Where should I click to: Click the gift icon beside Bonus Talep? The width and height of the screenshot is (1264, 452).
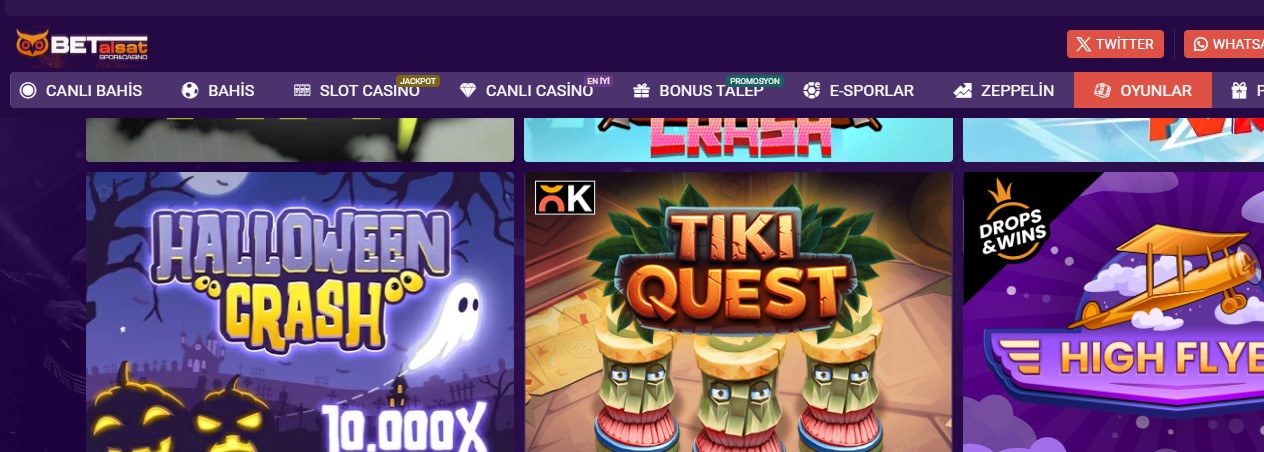tap(642, 91)
